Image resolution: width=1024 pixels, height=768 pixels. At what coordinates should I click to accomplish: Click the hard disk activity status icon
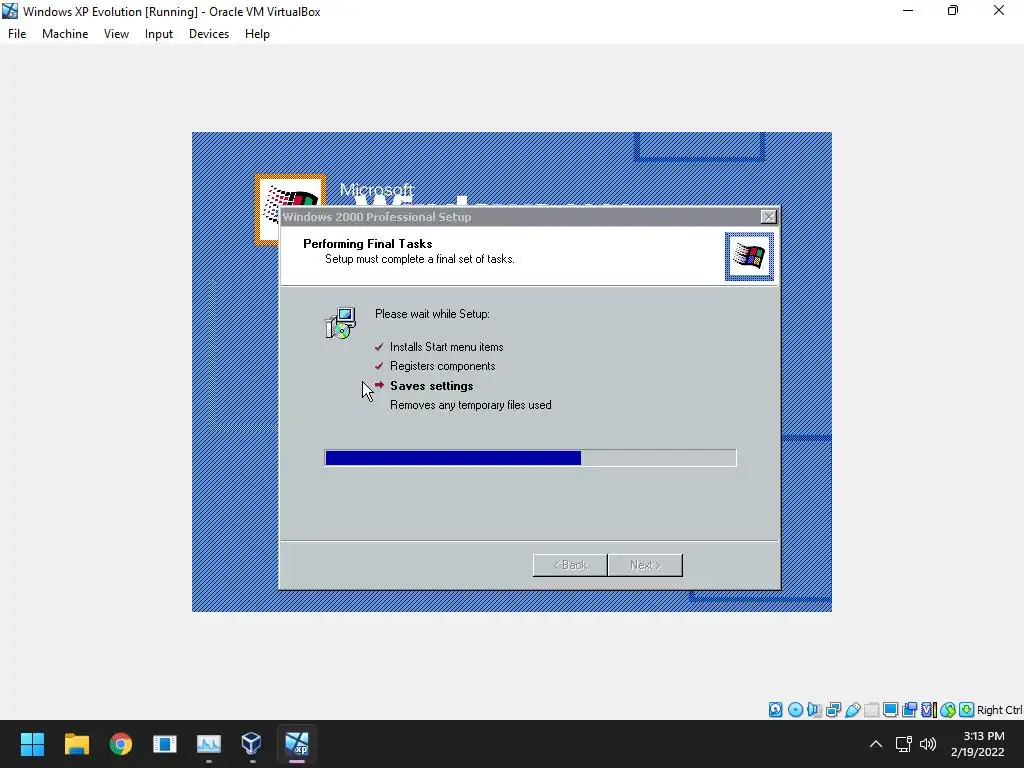775,710
